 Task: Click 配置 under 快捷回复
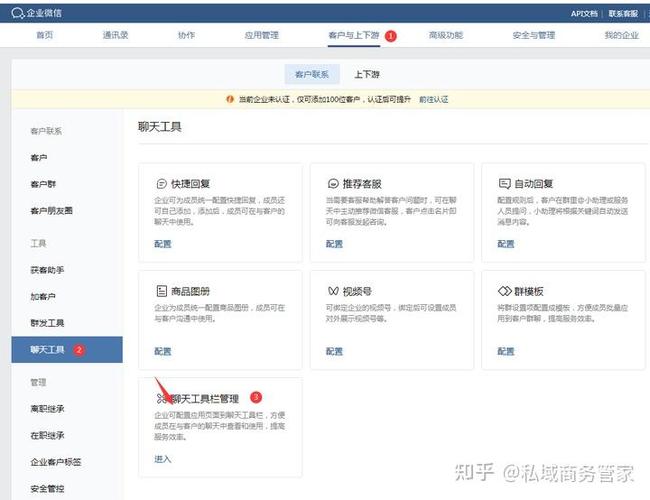point(162,244)
